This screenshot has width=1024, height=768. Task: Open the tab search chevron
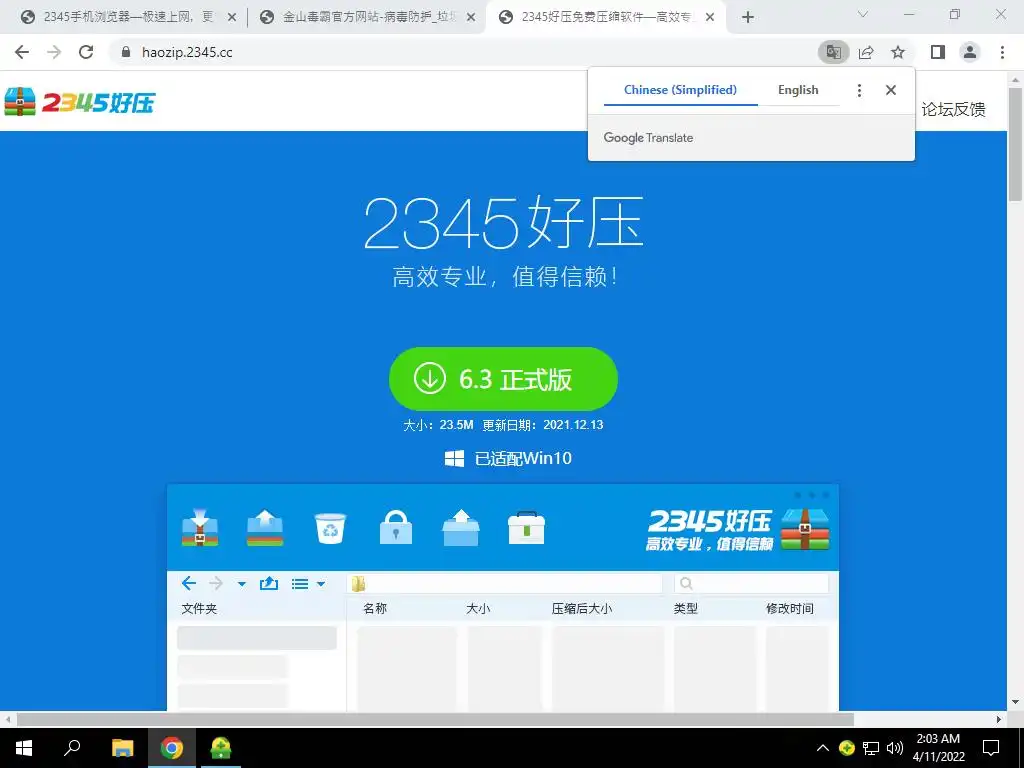tap(863, 14)
